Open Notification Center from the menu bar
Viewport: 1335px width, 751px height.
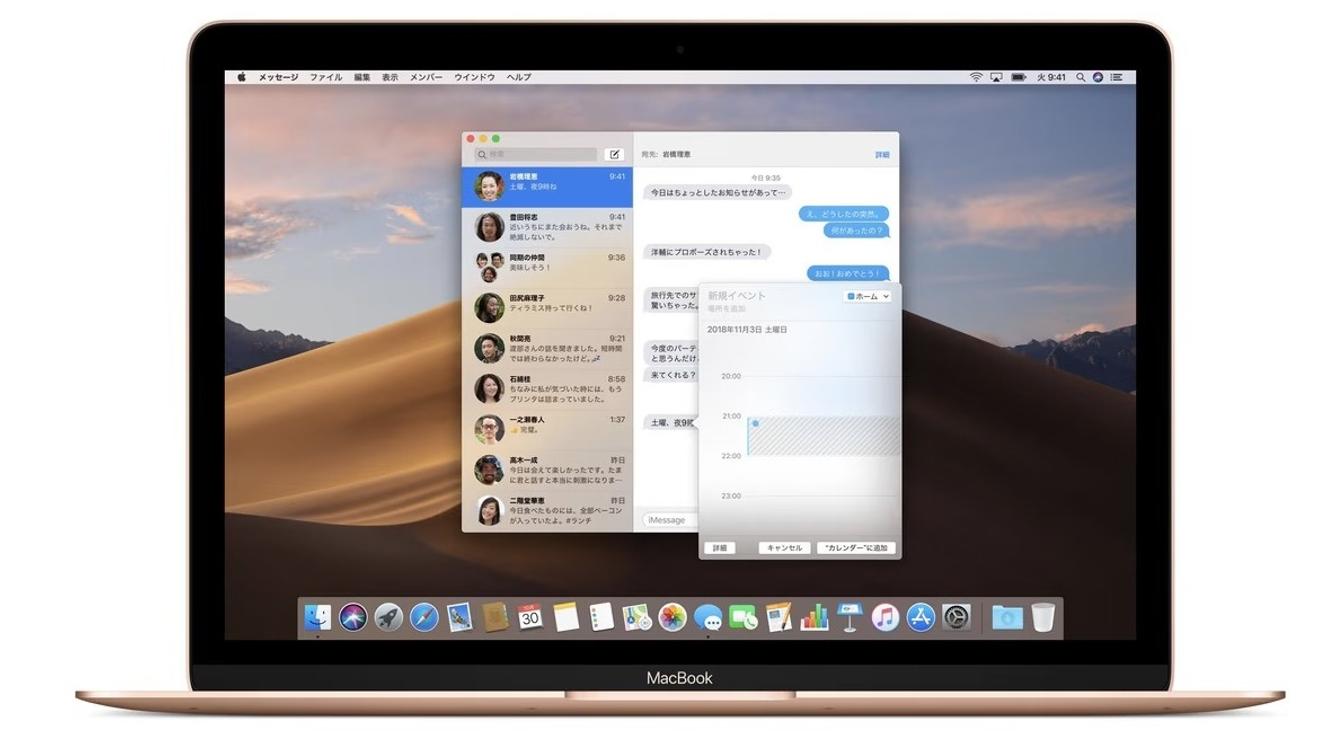tap(1117, 76)
